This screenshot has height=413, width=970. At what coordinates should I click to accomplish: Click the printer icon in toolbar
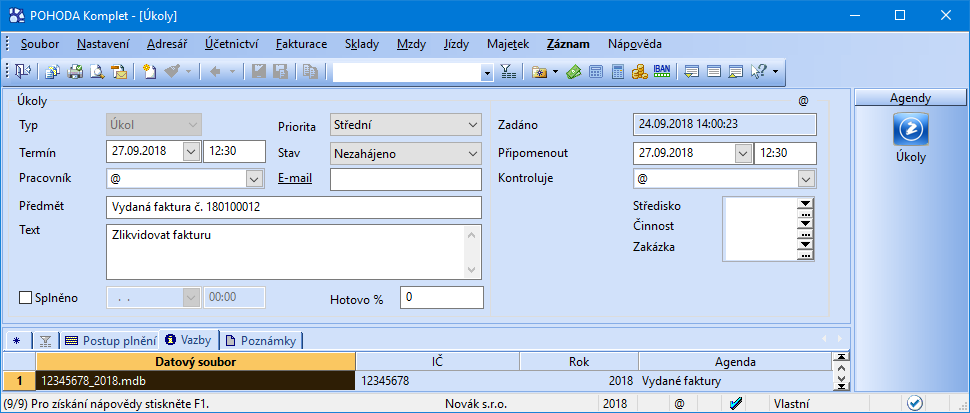(x=75, y=72)
